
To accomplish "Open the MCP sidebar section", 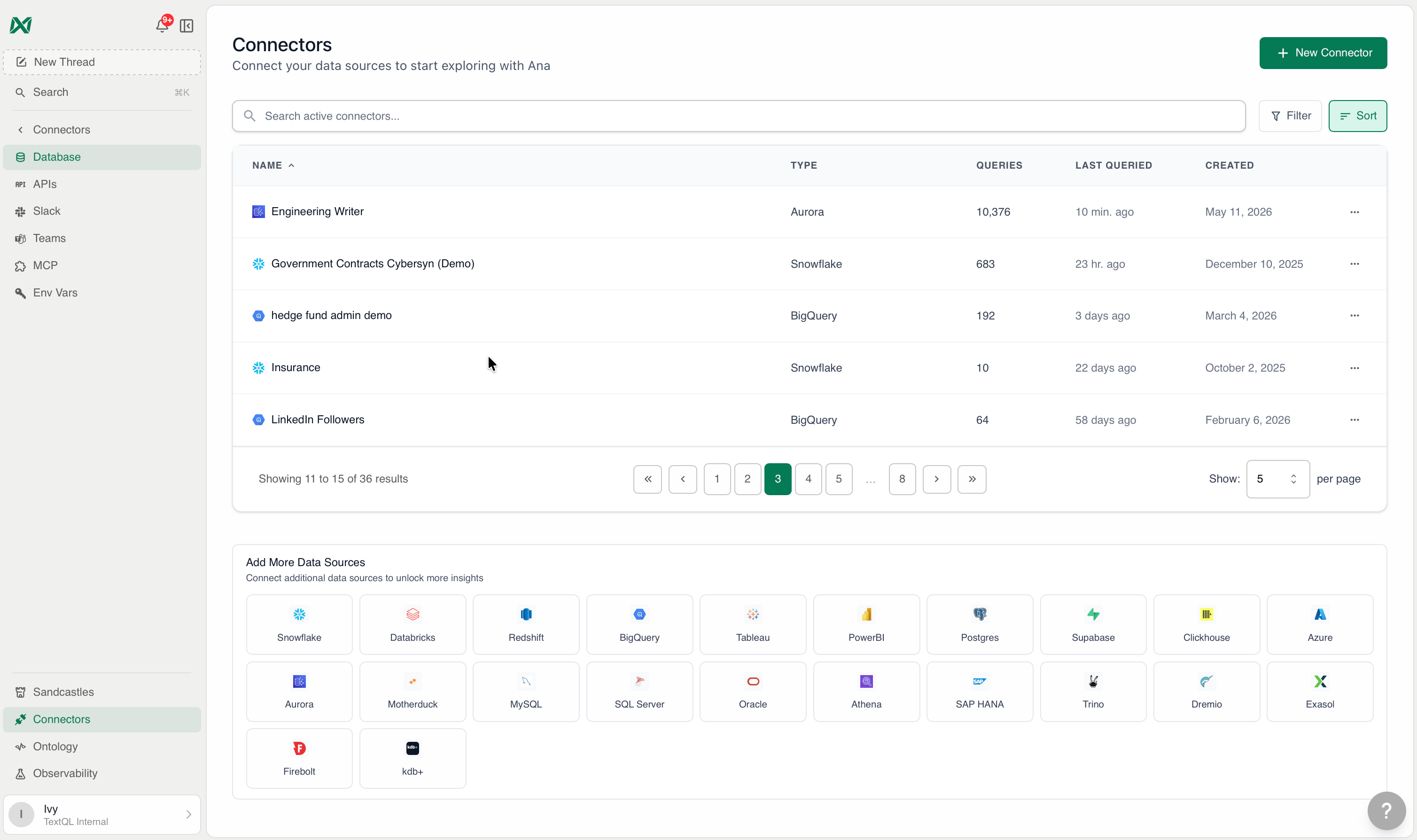I will 102,265.
